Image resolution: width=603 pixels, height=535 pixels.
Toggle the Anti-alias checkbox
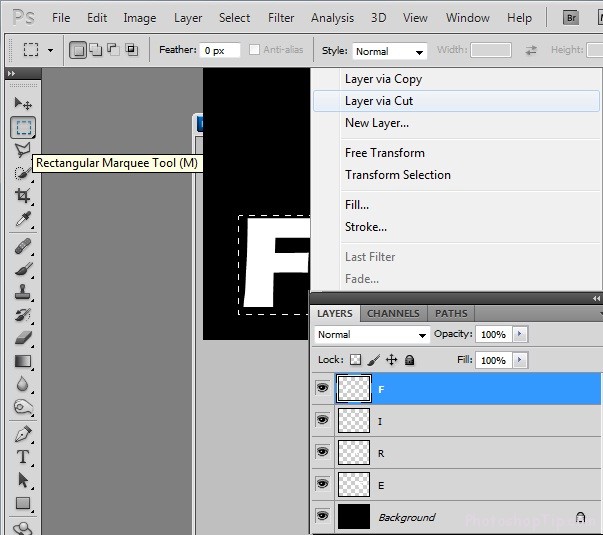coord(254,50)
